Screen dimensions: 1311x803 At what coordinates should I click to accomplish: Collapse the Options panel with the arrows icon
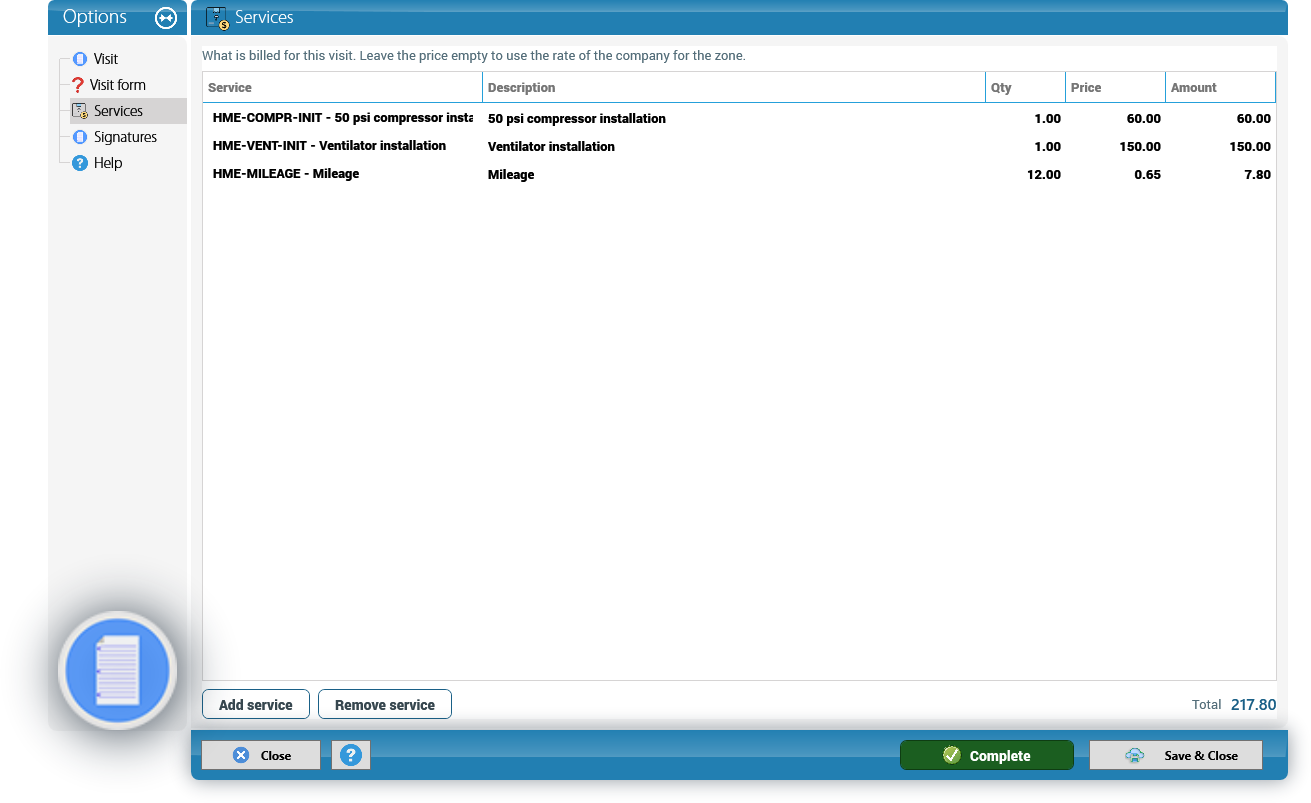click(166, 18)
